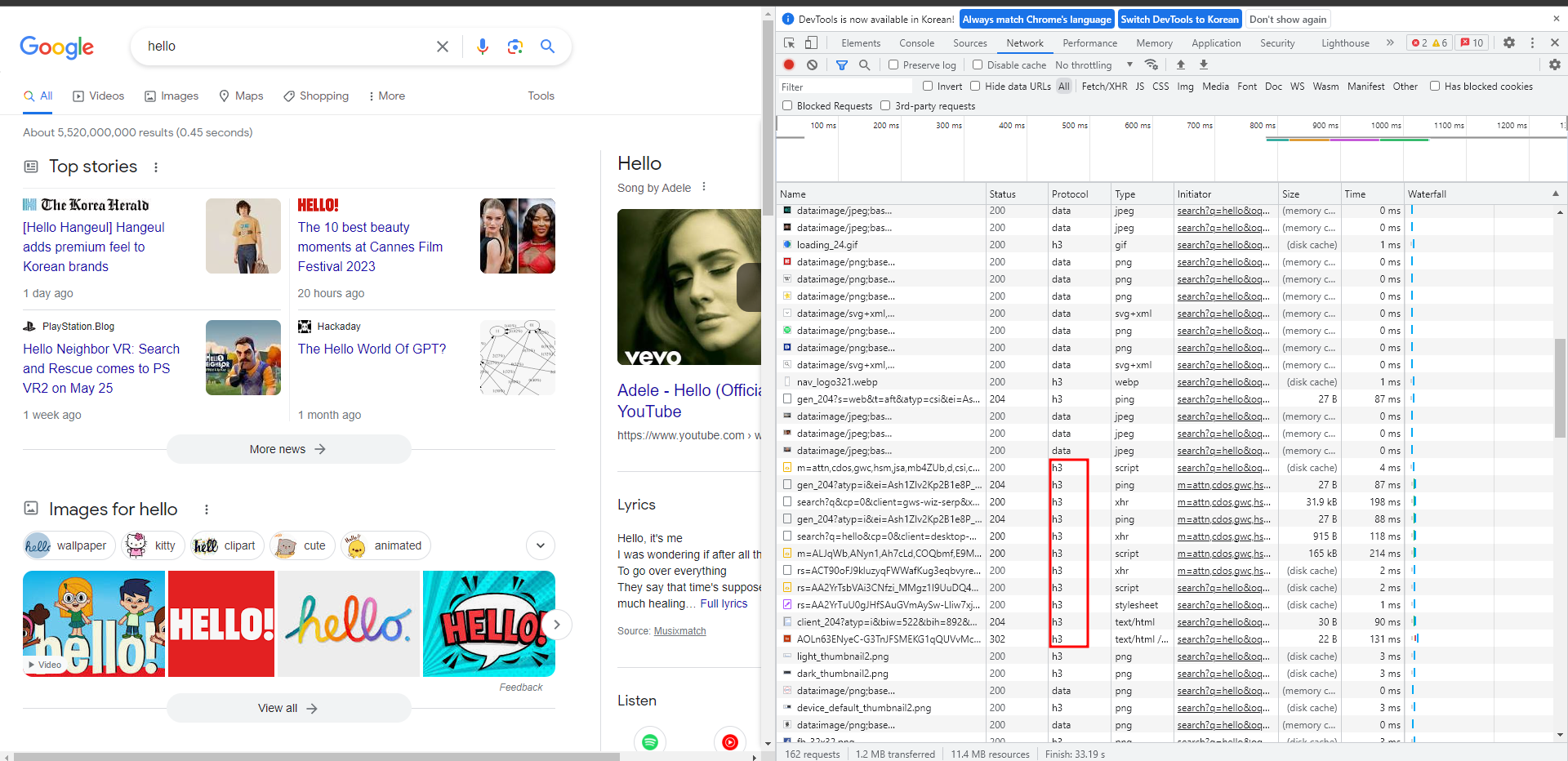Viewport: 1568px width, 761px height.
Task: Click the Adele Hello video thumbnail
Action: coord(689,287)
